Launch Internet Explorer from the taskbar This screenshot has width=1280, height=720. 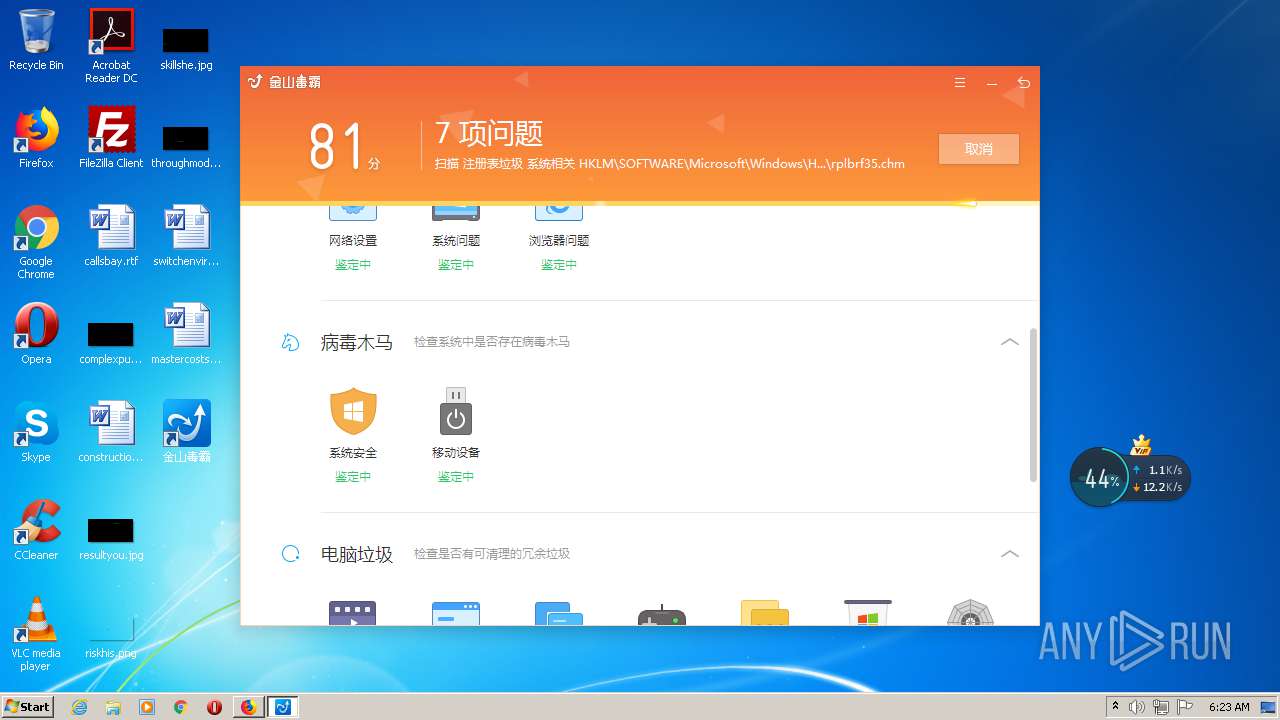[x=79, y=707]
